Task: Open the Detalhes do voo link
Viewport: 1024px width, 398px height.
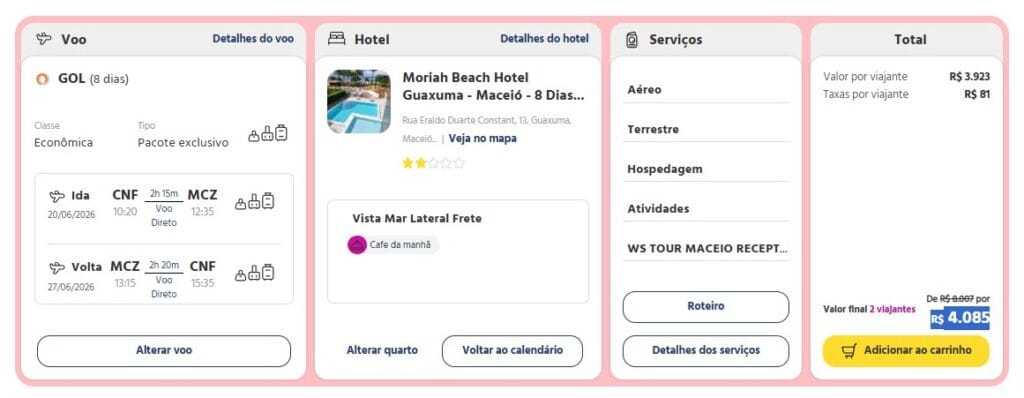Action: click(x=253, y=39)
